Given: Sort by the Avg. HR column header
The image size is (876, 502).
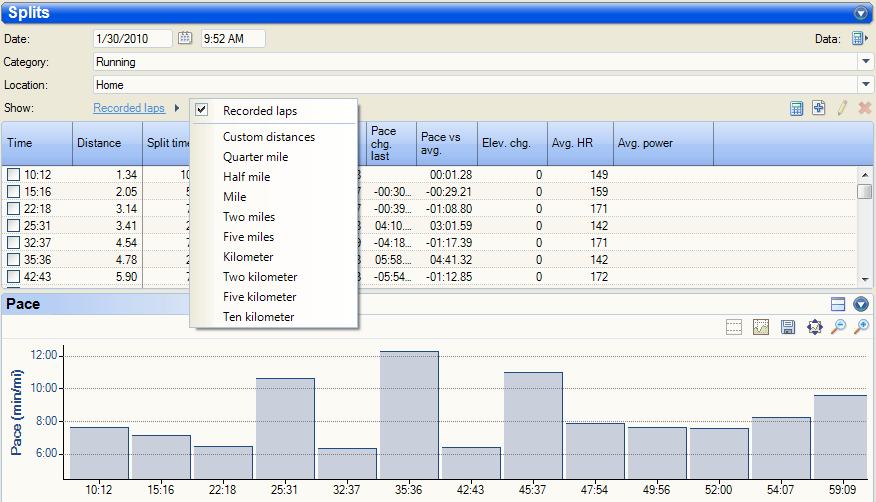Looking at the screenshot, I should point(580,143).
